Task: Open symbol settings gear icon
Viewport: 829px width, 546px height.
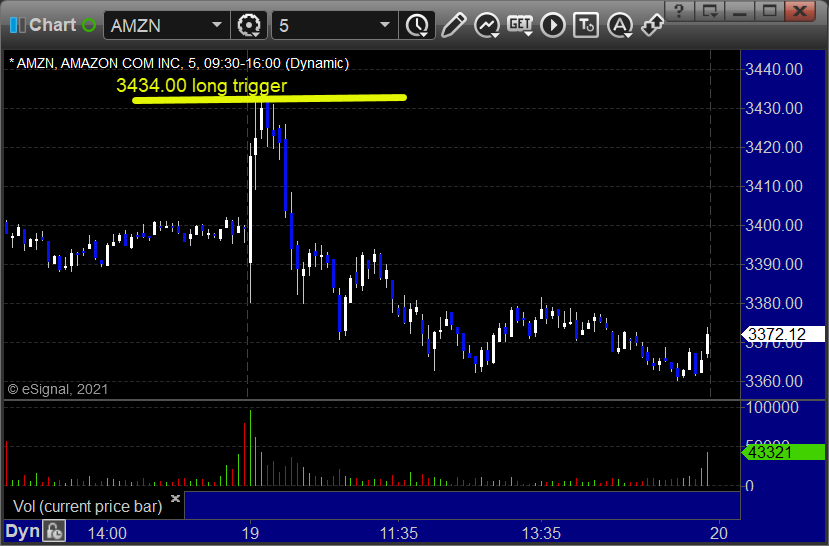Action: (248, 25)
